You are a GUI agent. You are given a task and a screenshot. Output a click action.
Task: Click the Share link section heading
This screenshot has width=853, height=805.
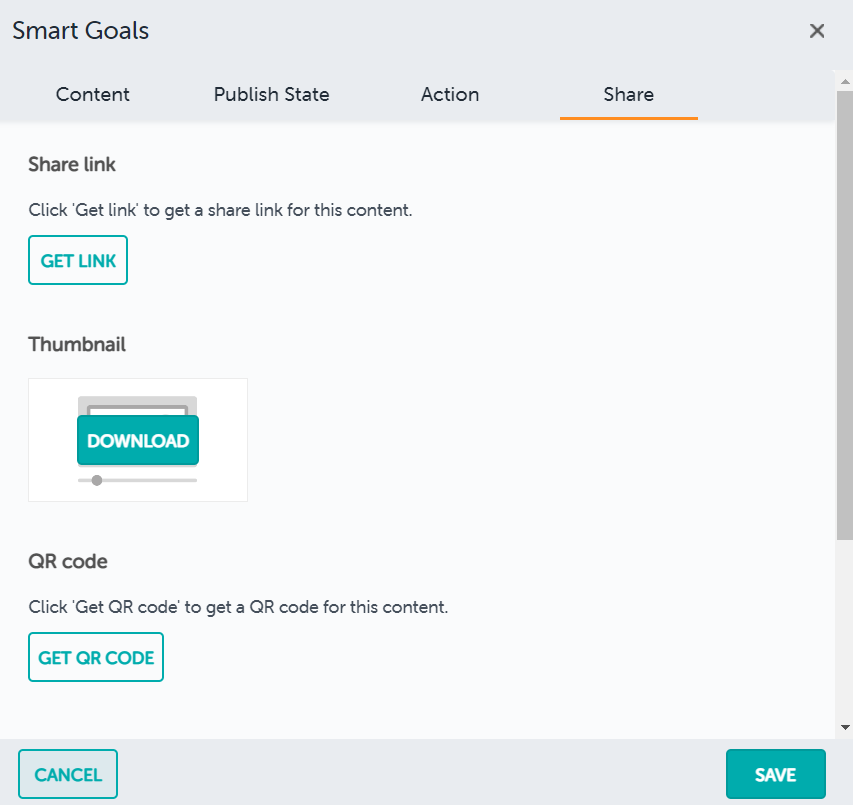73,164
